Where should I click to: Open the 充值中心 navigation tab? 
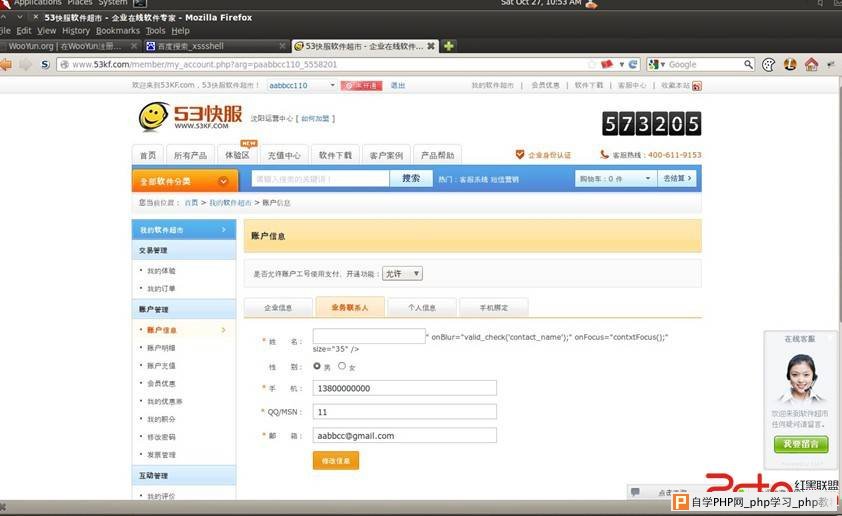[x=284, y=155]
